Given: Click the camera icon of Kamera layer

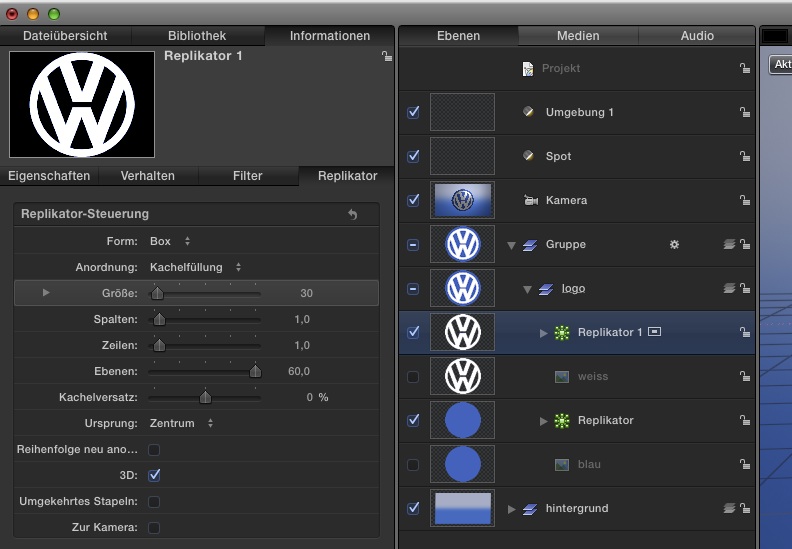Looking at the screenshot, I should point(530,201).
